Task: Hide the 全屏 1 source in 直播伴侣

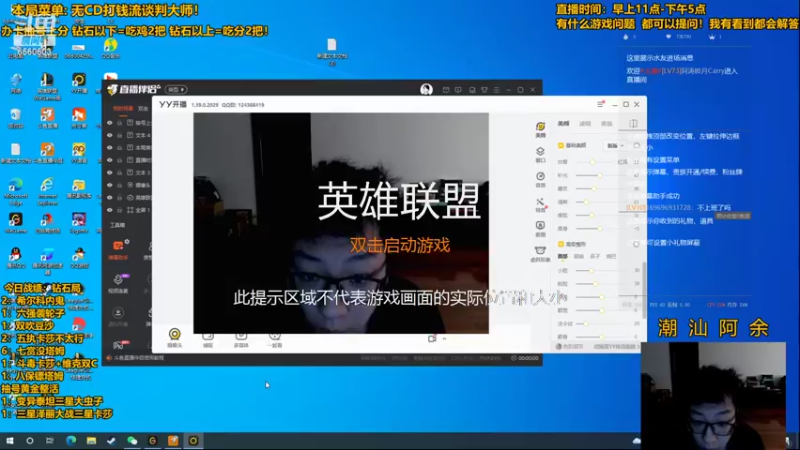Action: click(109, 210)
